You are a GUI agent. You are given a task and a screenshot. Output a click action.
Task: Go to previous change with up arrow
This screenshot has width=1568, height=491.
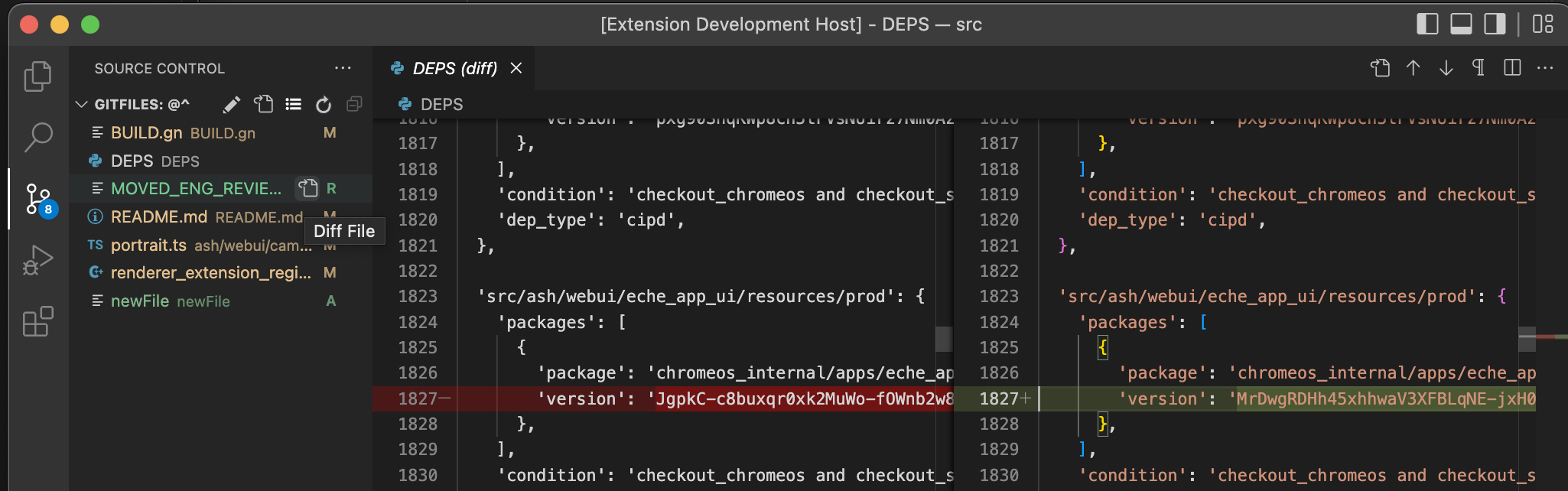1413,68
